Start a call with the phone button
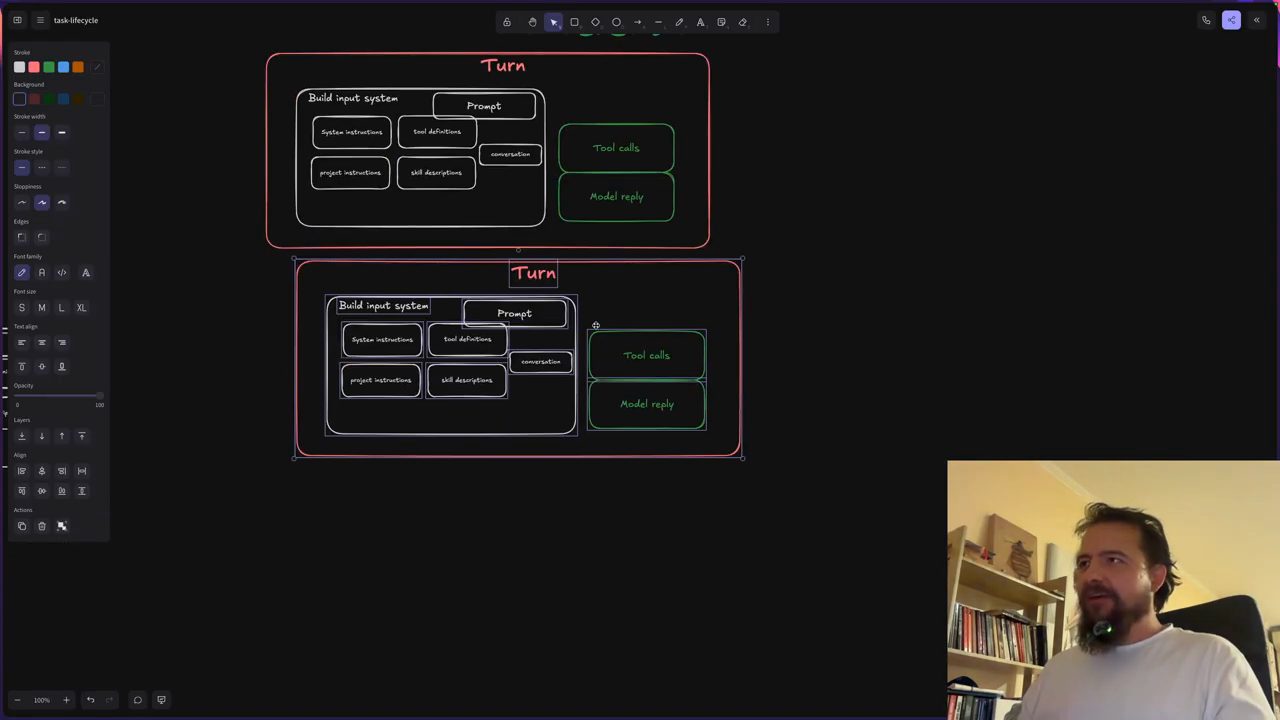 [1206, 20]
